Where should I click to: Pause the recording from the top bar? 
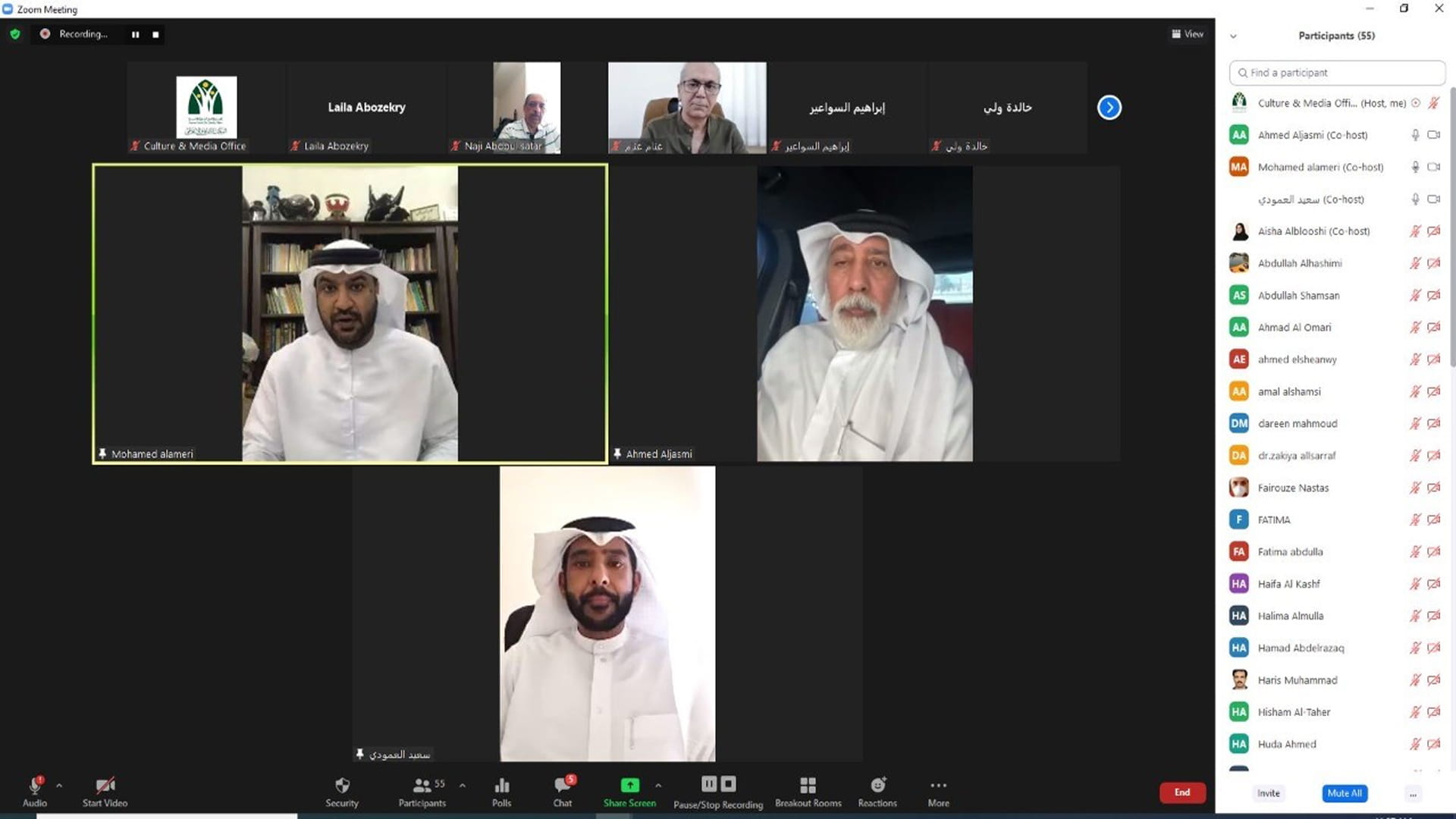tap(135, 34)
